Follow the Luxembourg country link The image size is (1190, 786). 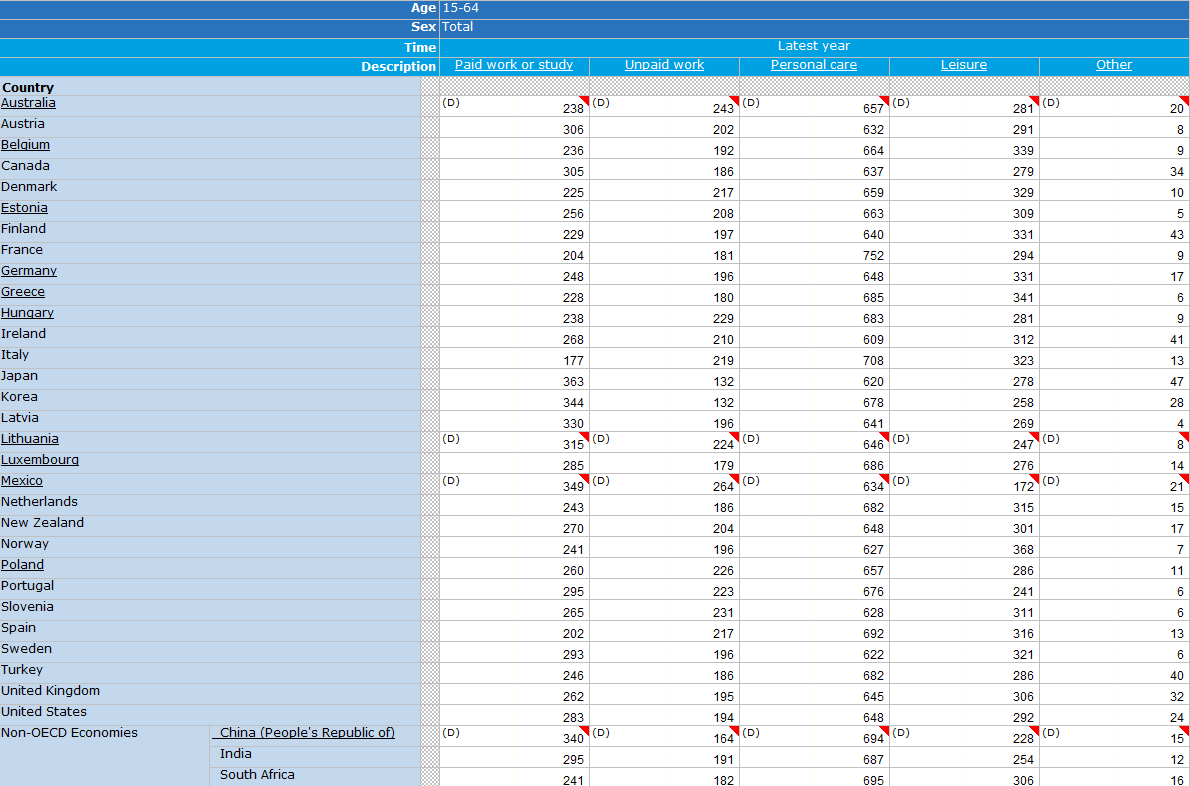tap(40, 460)
